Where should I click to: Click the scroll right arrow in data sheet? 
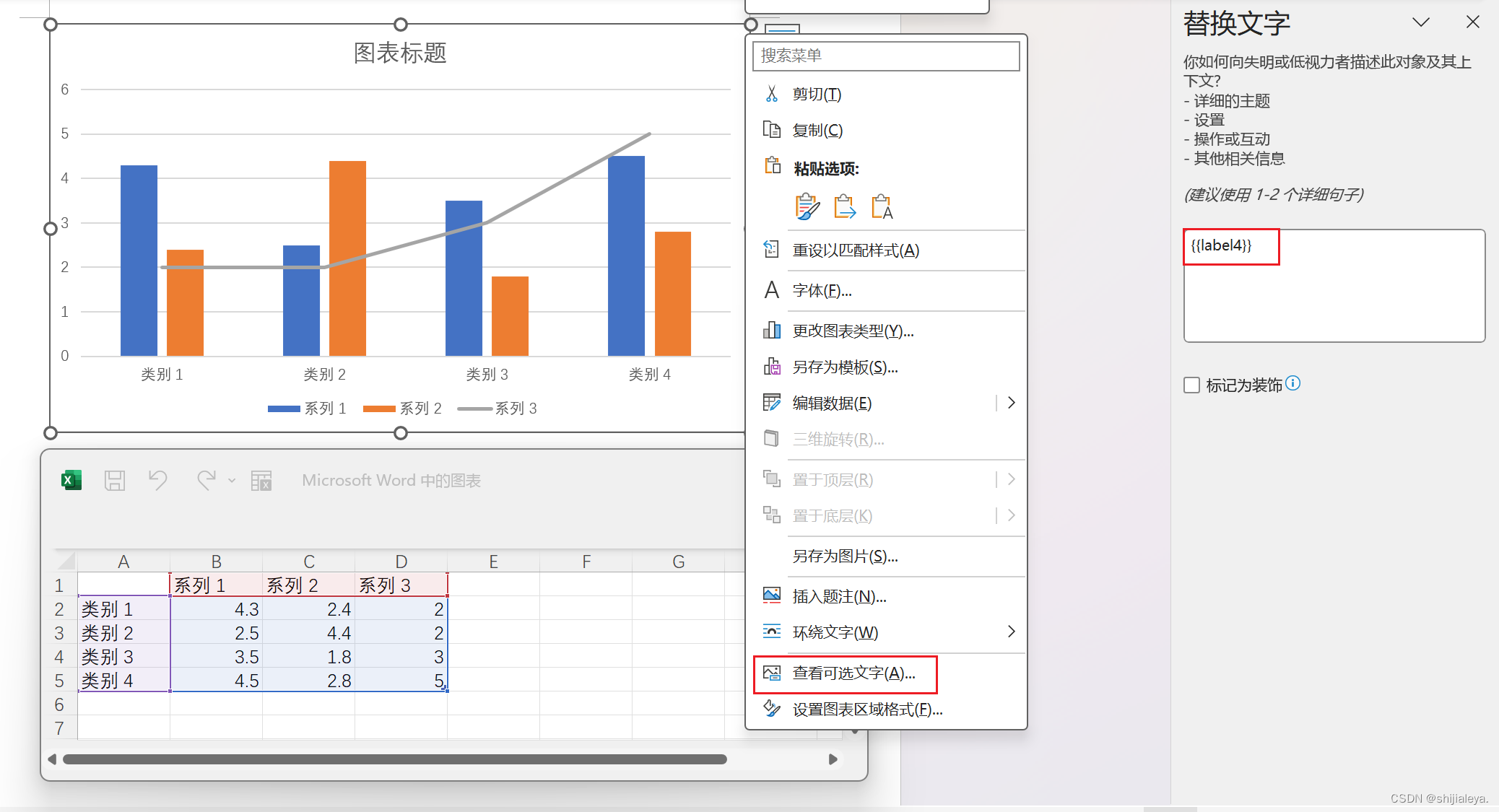tap(833, 759)
